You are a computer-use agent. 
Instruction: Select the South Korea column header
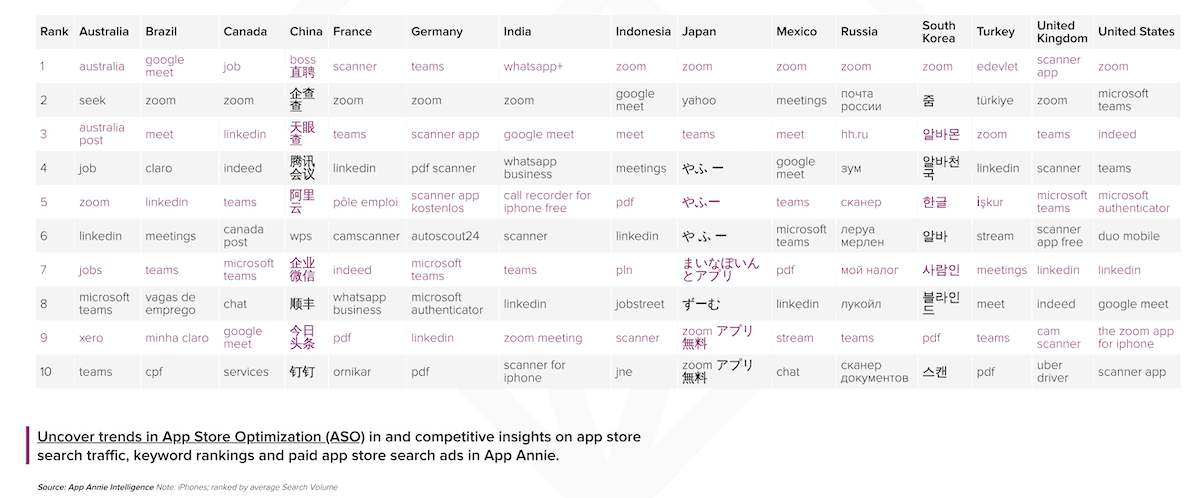pos(939,32)
